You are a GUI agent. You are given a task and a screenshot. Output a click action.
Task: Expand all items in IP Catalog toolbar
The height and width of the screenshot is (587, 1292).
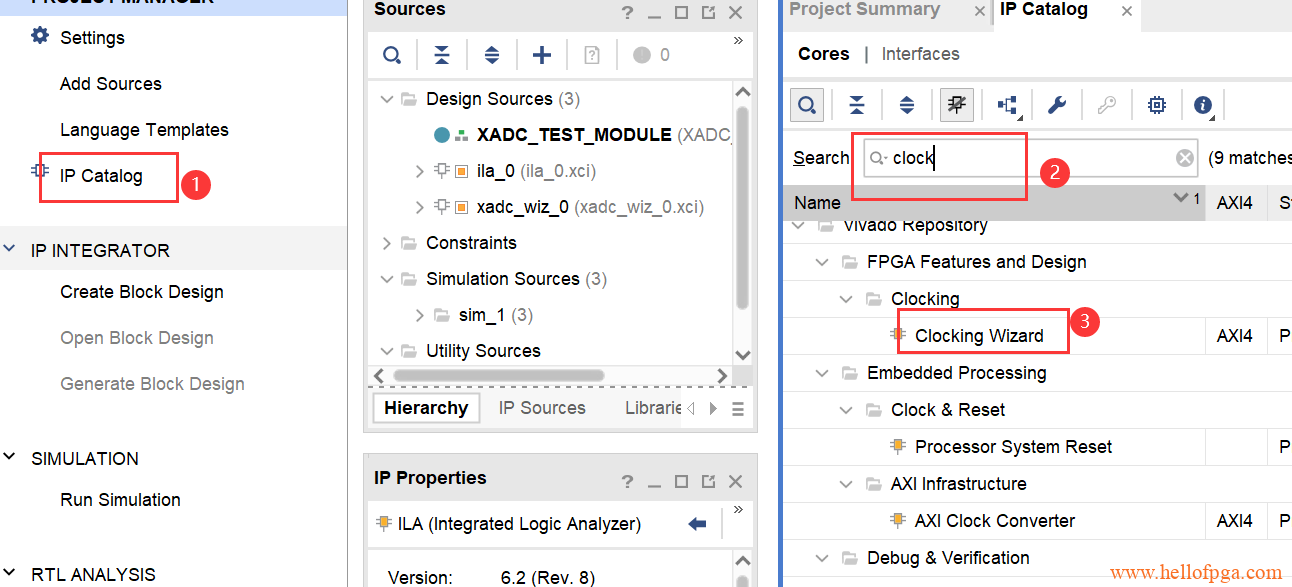click(x=907, y=105)
